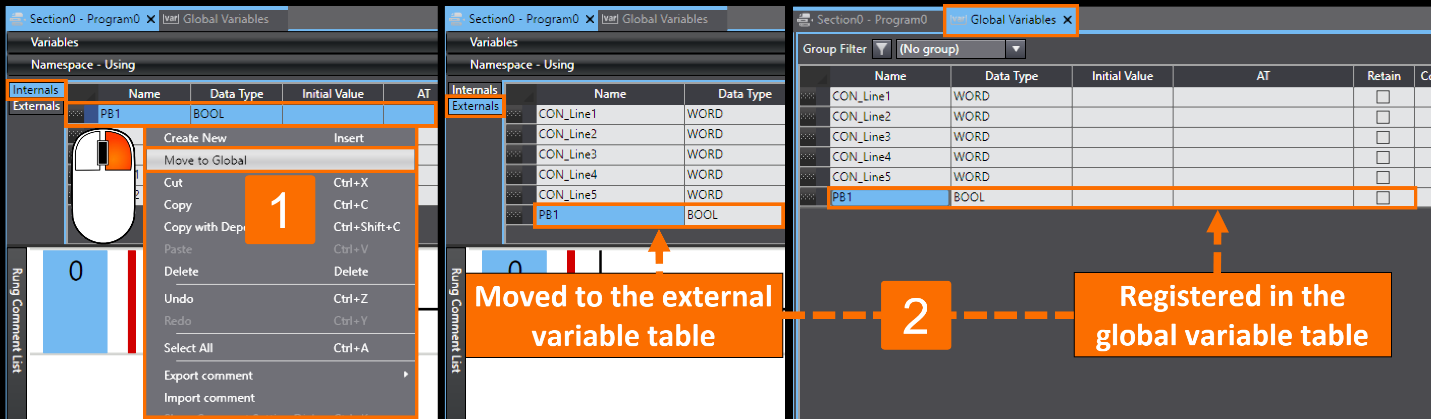Sort by Name column in Externals table
Screen dimensions: 1431x419
[610, 94]
